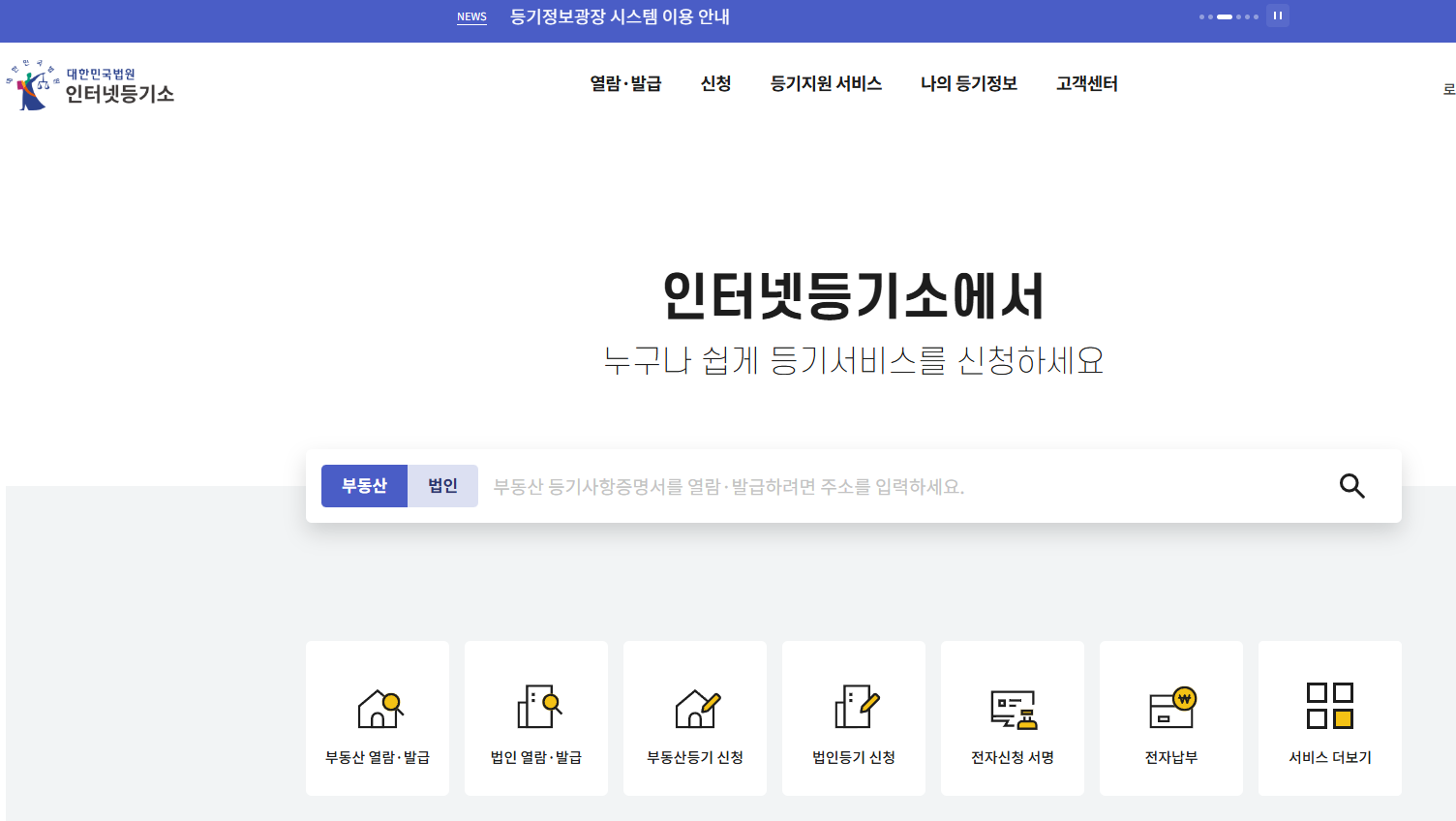Click the NEWS label link
The width and height of the screenshot is (1456, 821).
coord(471,16)
